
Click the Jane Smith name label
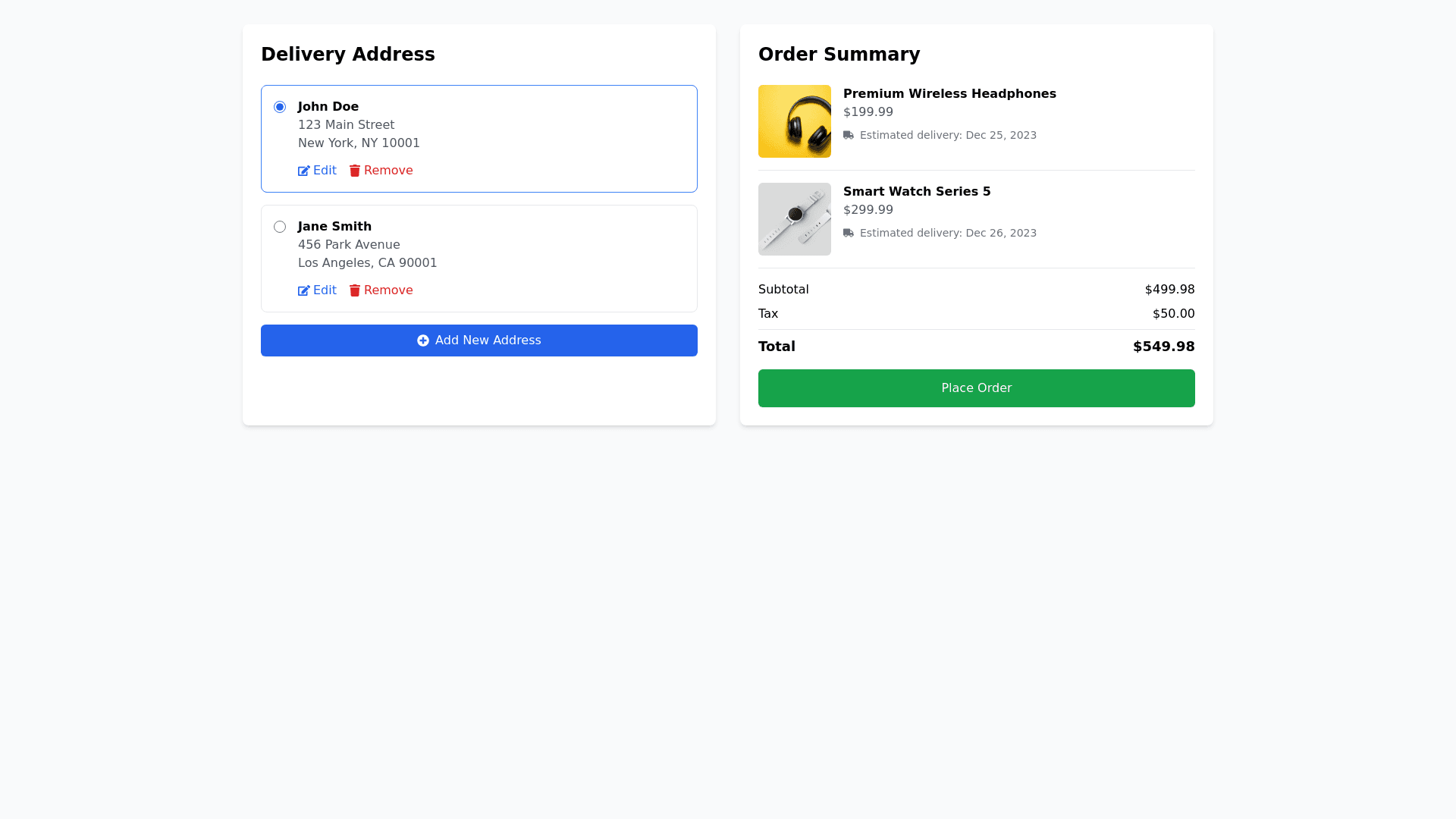pos(334,227)
